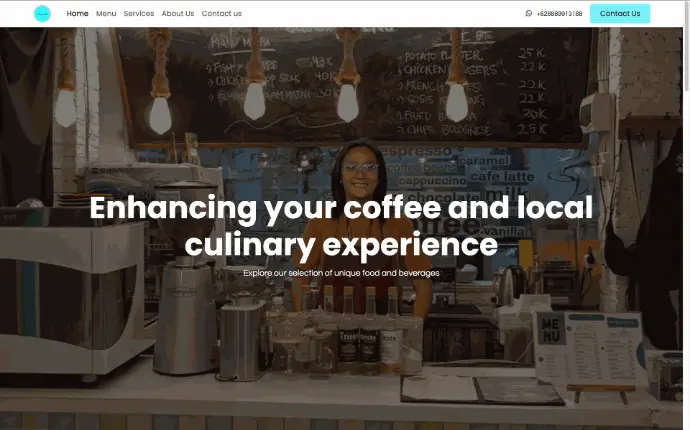
Task: Click the espresso machine on the left
Action: pos(73,288)
